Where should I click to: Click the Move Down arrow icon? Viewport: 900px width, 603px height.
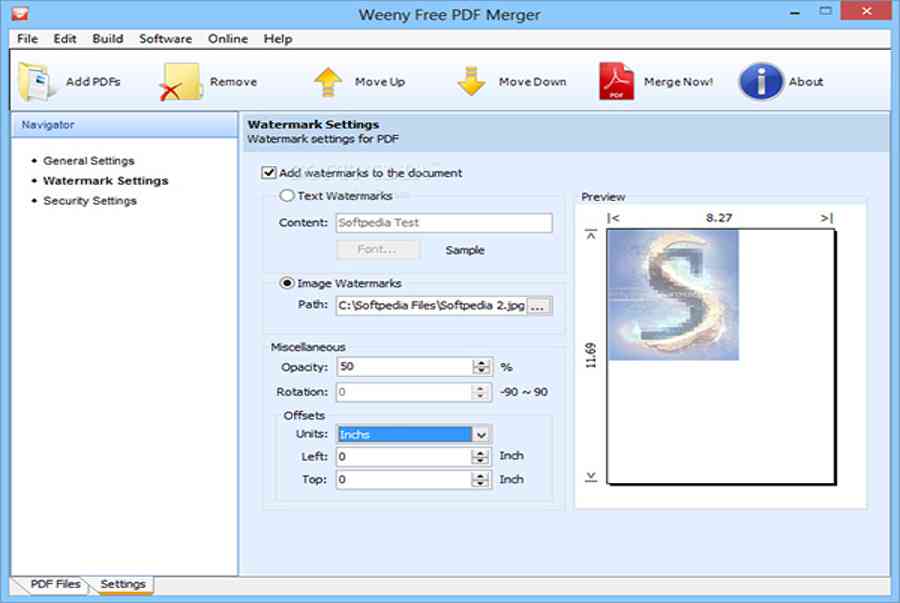471,81
